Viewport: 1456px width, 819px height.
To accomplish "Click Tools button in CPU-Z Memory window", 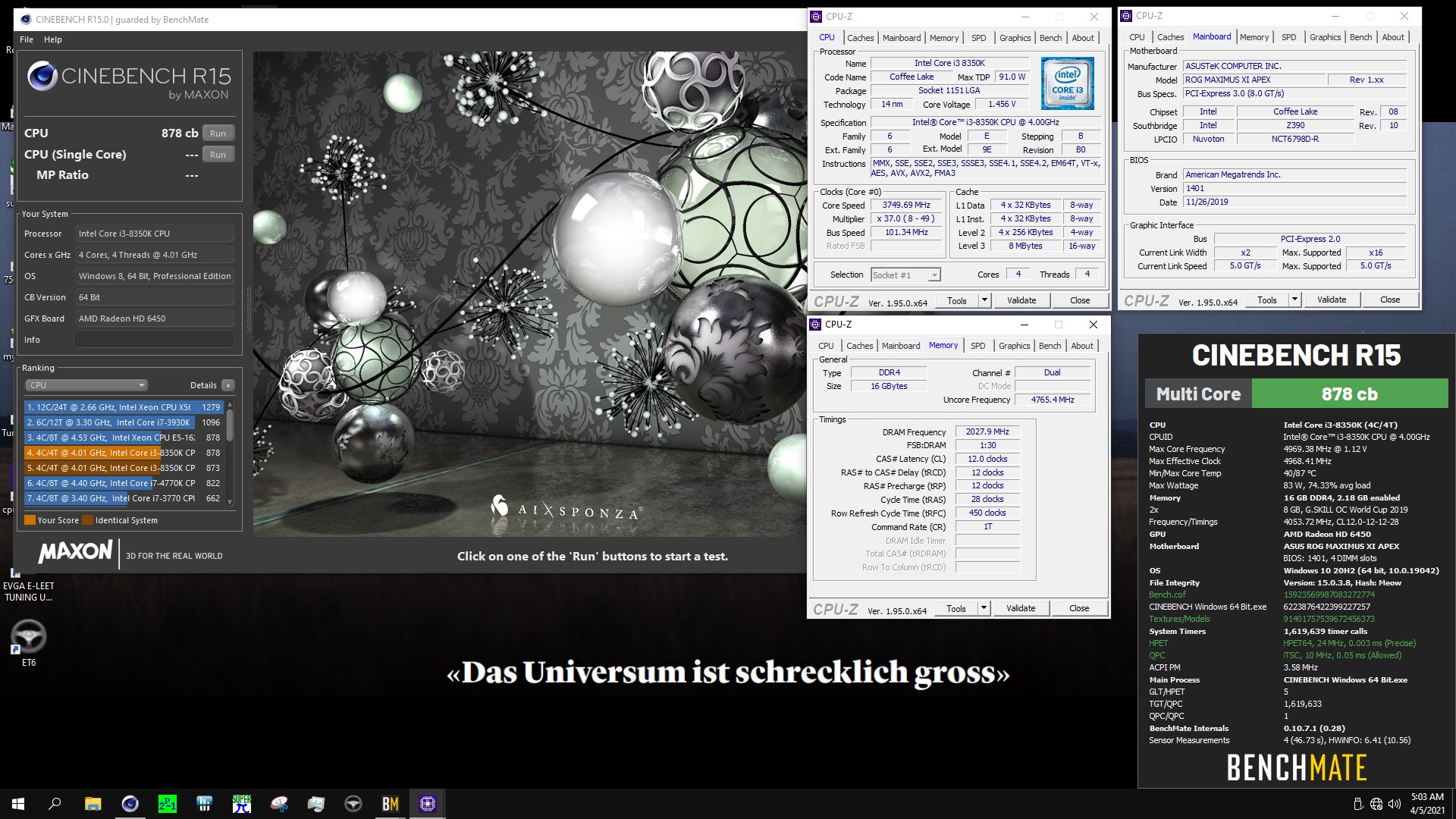I will click(956, 608).
